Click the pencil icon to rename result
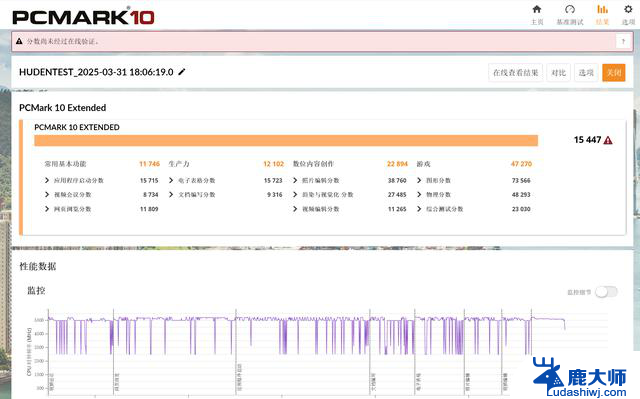The image size is (640, 399). click(x=182, y=72)
